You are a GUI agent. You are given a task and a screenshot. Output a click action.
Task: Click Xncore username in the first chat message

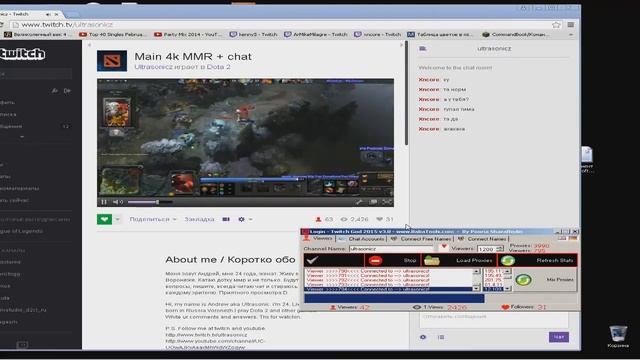429,80
